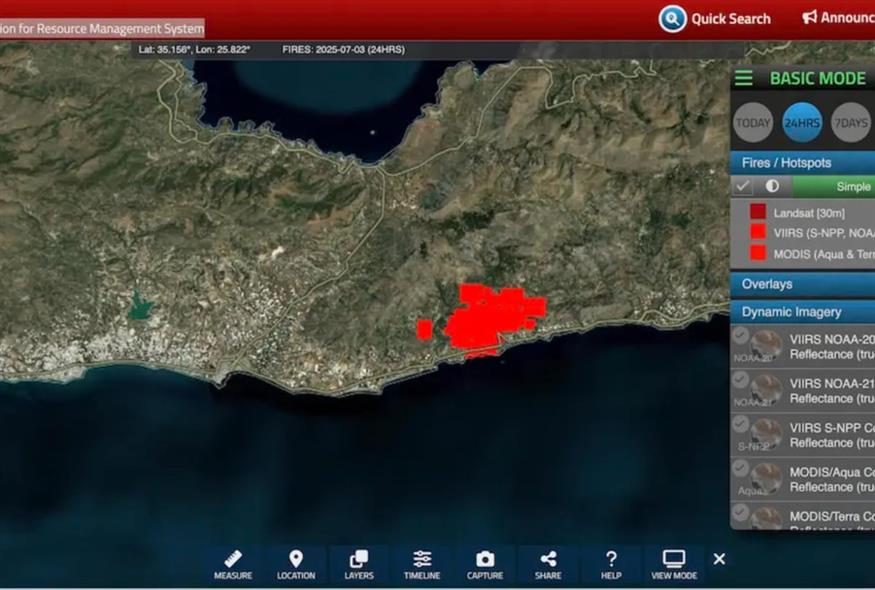This screenshot has height=590, width=875.
Task: Click the Quick Search magnifier icon
Action: pos(673,18)
